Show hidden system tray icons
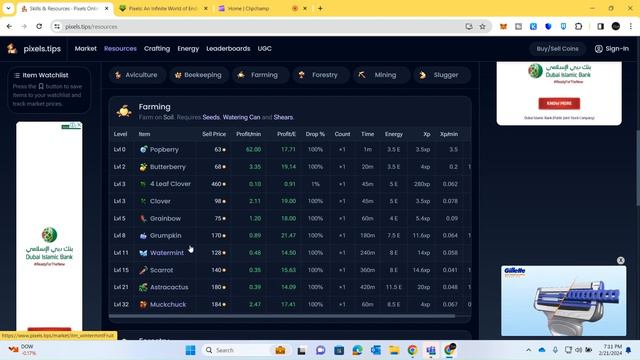640x360 pixels. 529,350
